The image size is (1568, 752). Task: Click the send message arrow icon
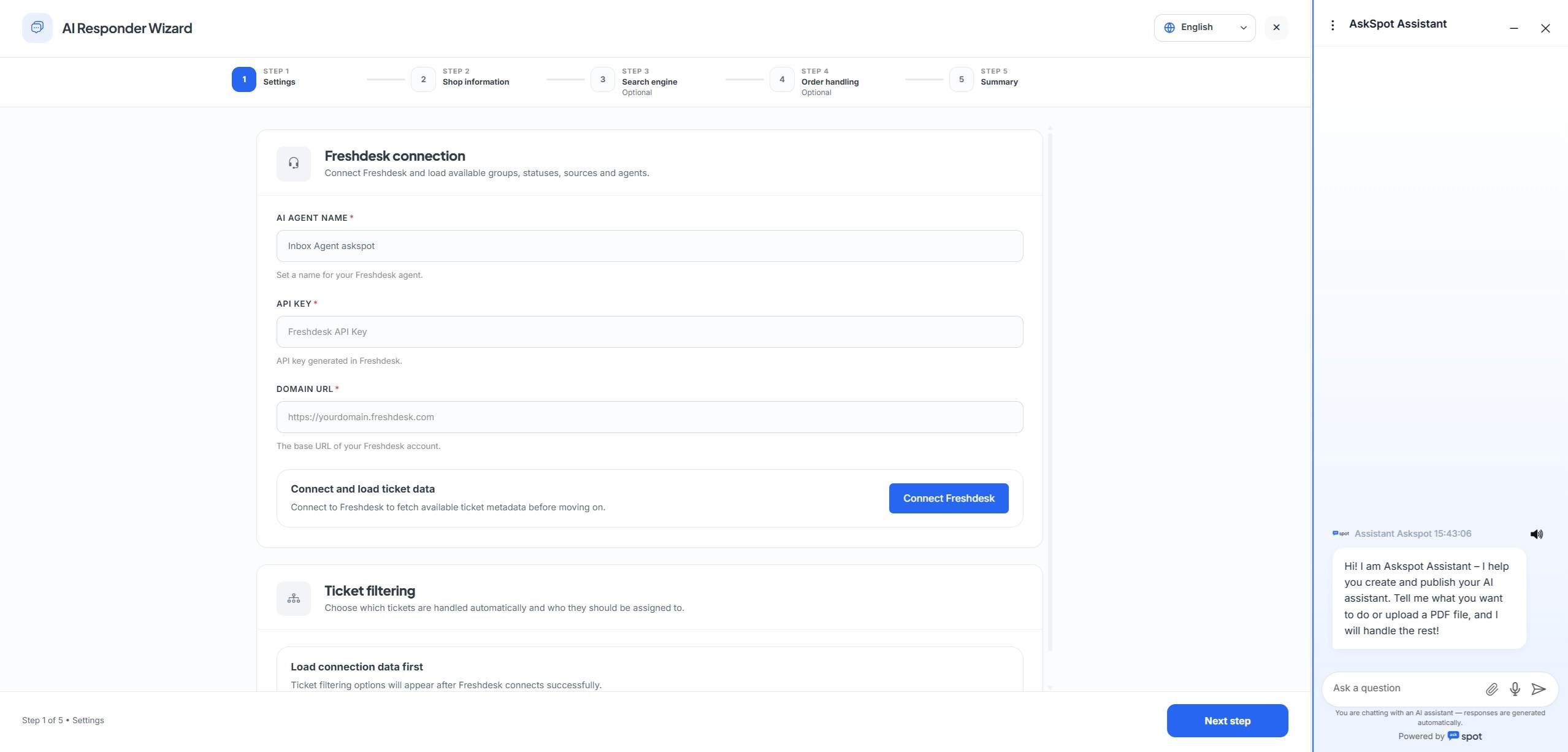click(1538, 689)
